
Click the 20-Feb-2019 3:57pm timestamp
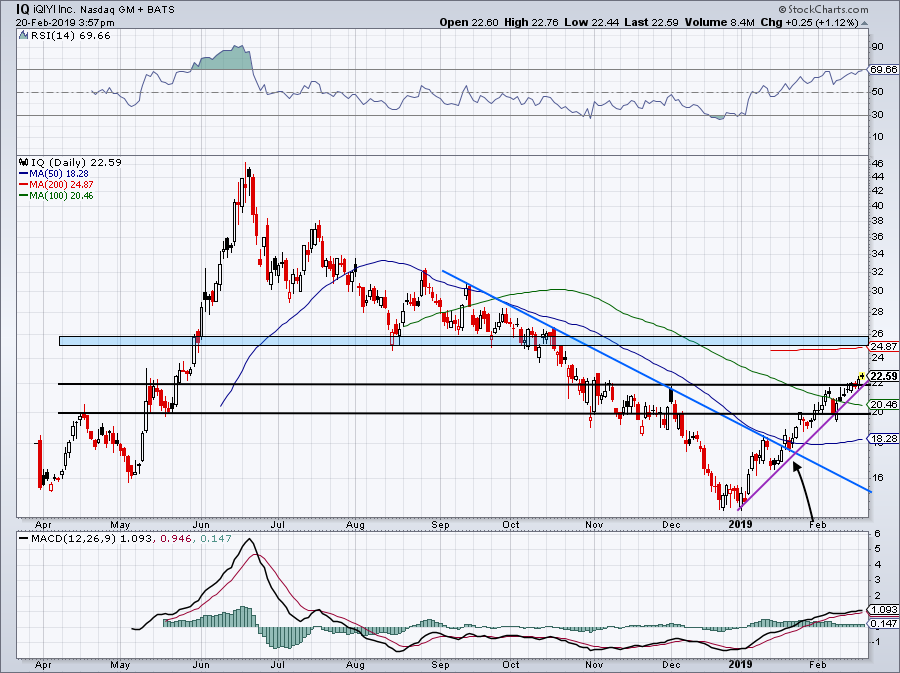point(65,23)
